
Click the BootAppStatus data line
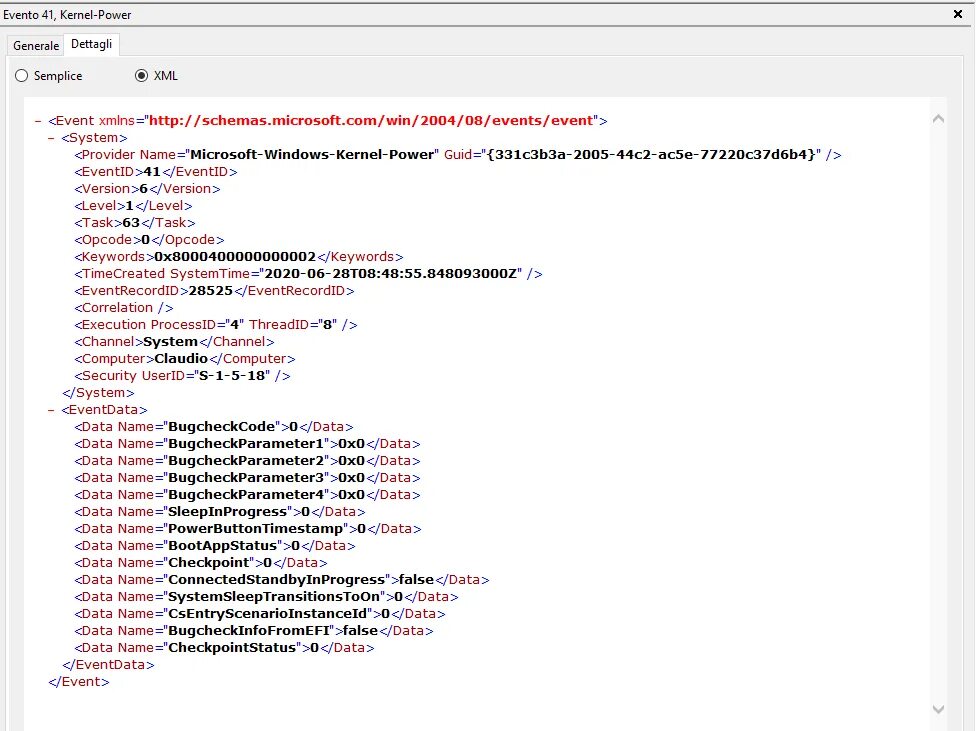pos(215,546)
